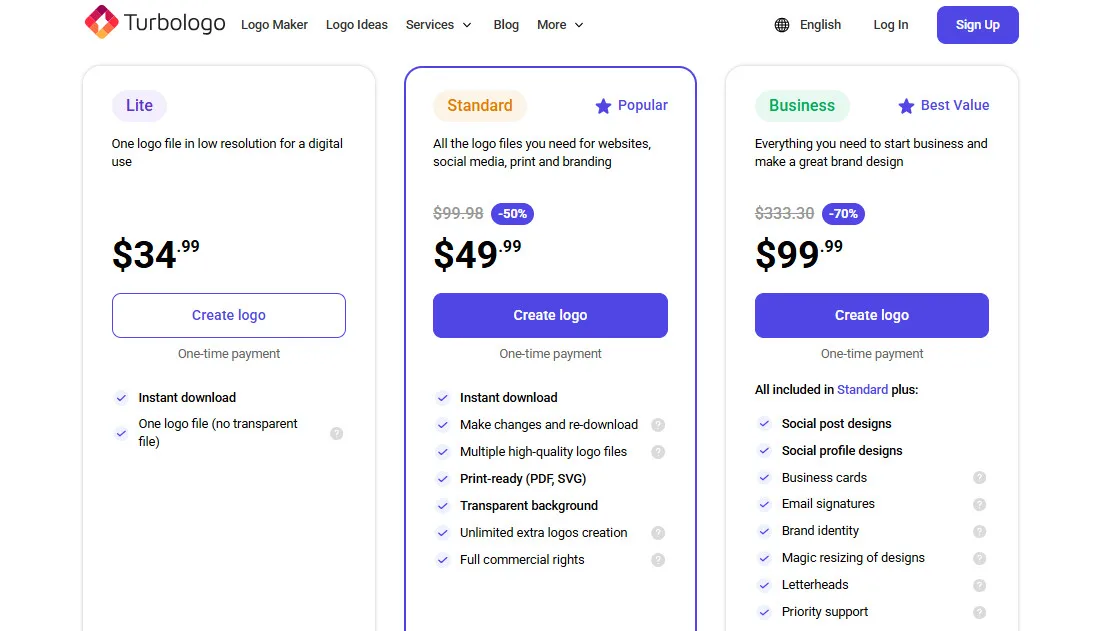Click the star icon next to Popular
Image resolution: width=1103 pixels, height=631 pixels.
click(x=603, y=105)
